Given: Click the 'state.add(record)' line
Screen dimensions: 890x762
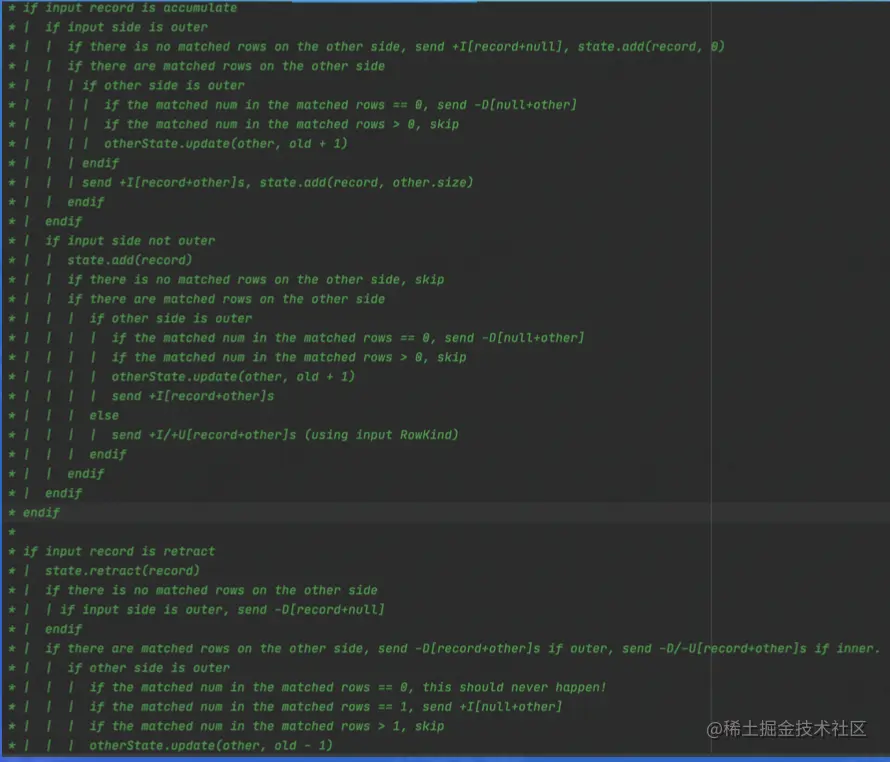Looking at the screenshot, I should point(129,260).
